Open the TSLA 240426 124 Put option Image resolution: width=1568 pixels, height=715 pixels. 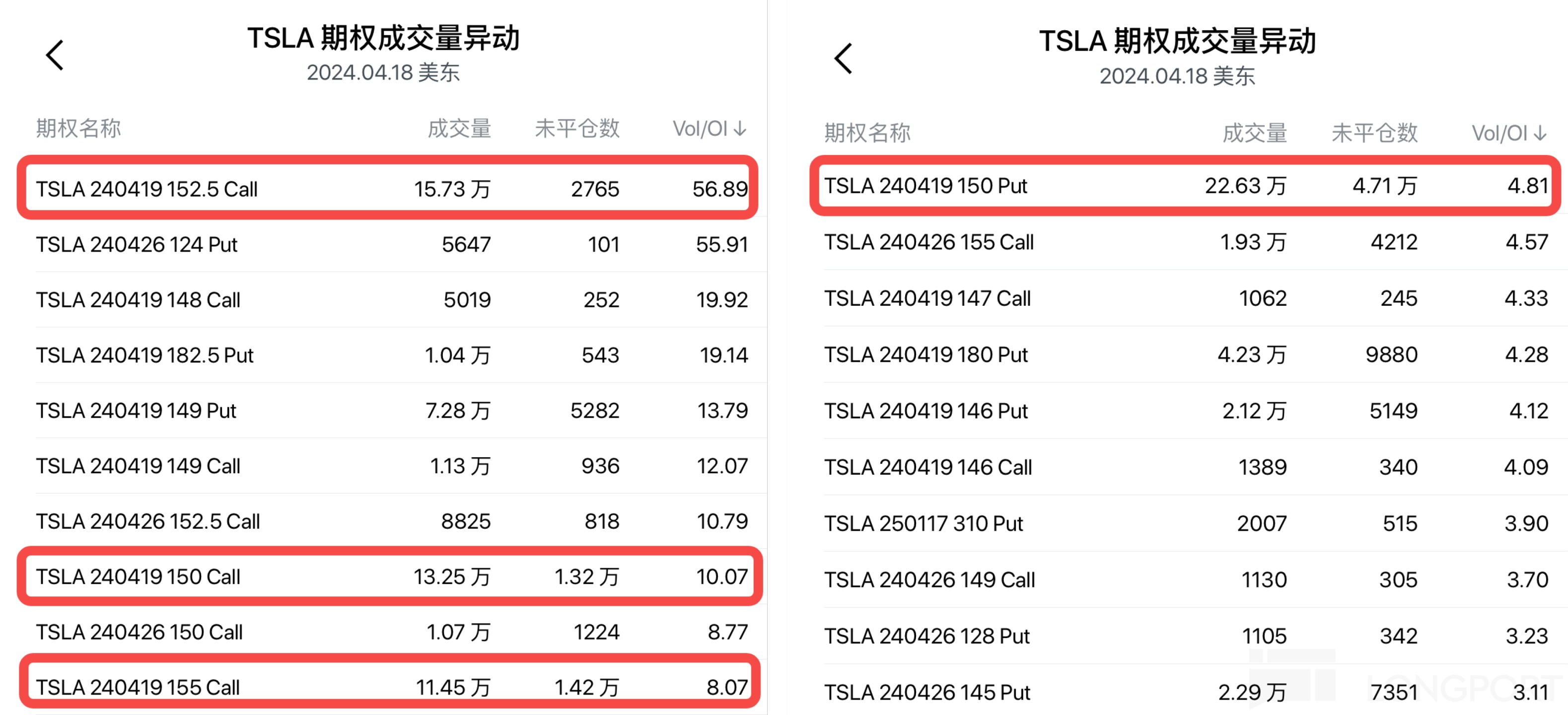(x=137, y=245)
